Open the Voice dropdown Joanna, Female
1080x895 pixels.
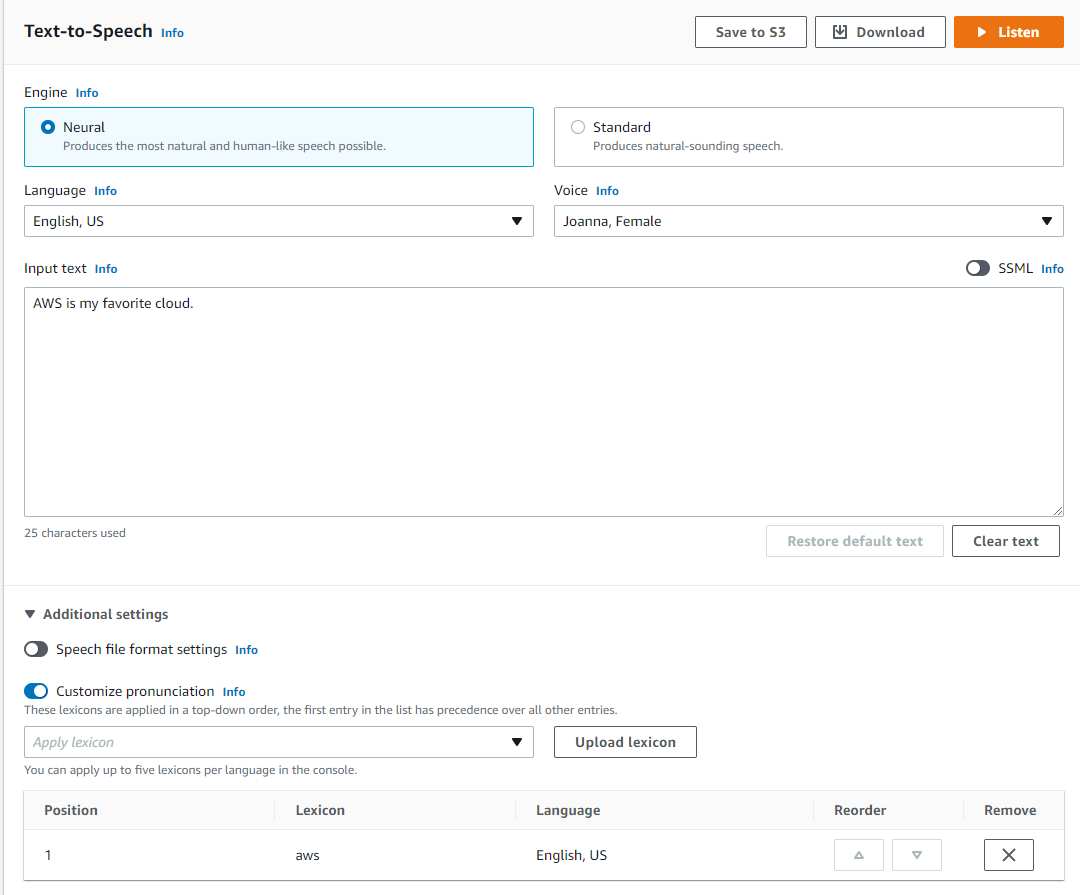tap(809, 221)
